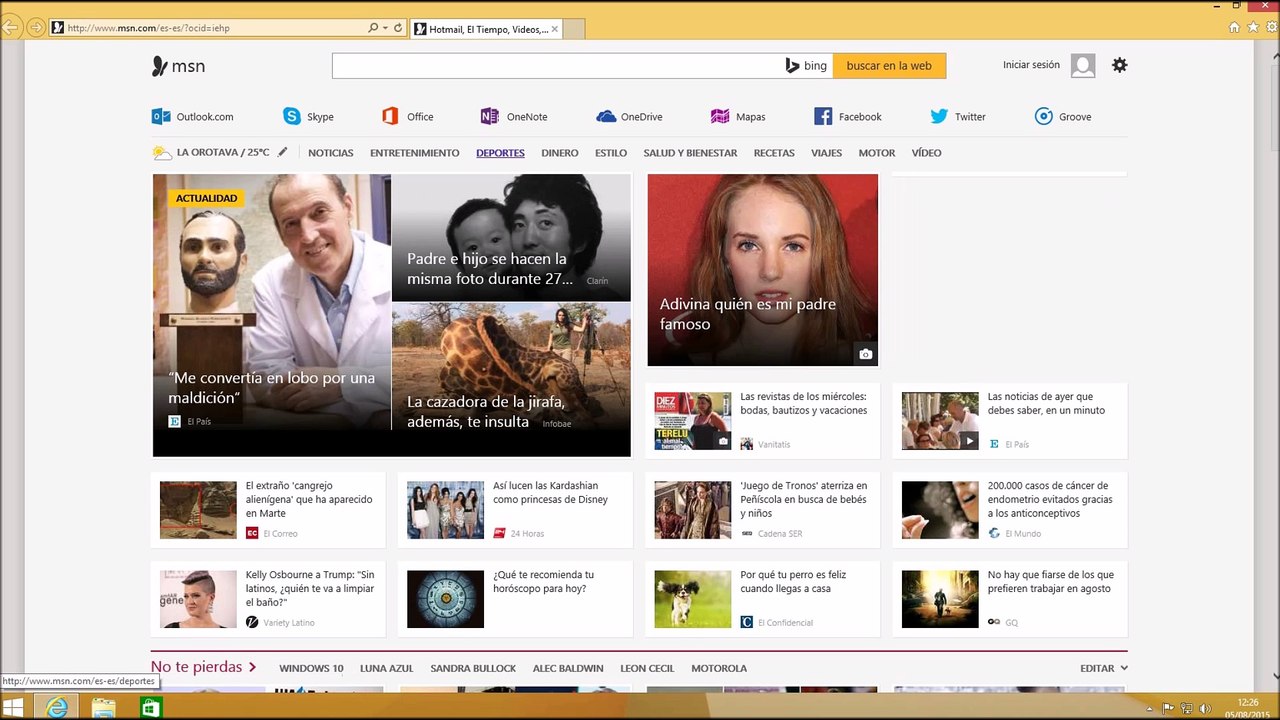Click the volume speaker in system tray
Image resolution: width=1280 pixels, height=720 pixels.
pyautogui.click(x=1204, y=709)
